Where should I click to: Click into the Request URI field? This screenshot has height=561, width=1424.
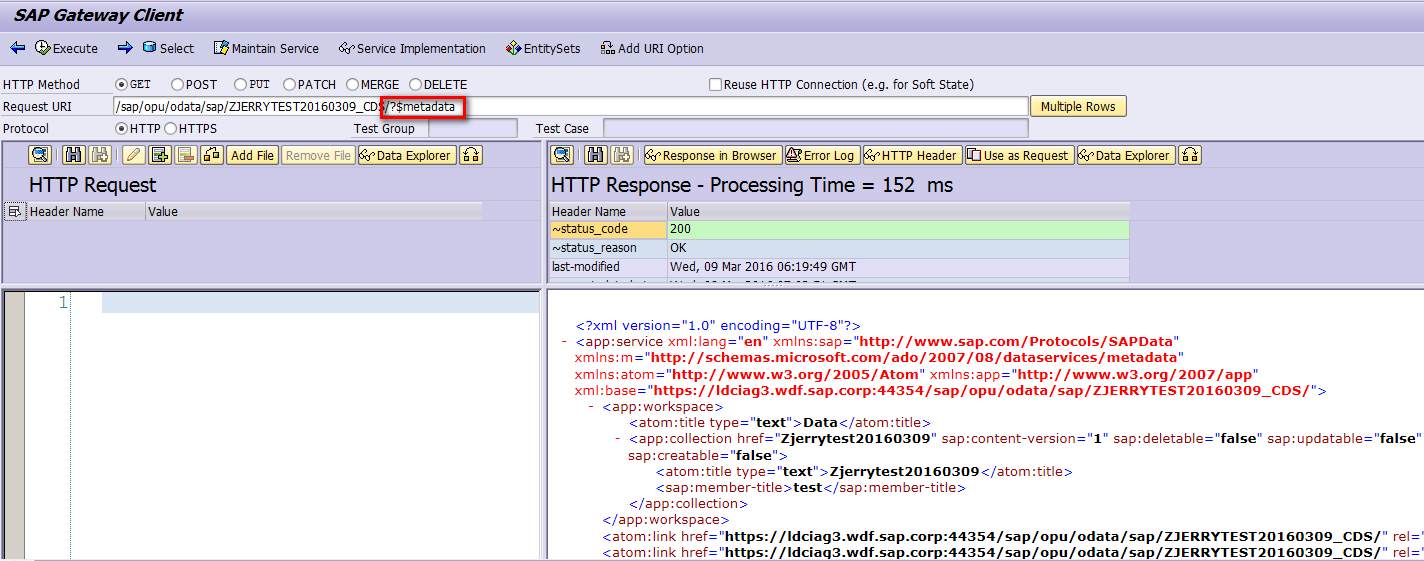click(x=571, y=106)
